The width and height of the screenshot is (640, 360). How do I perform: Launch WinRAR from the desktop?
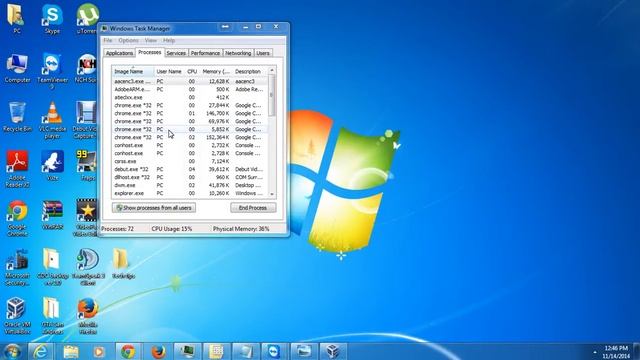pos(52,215)
